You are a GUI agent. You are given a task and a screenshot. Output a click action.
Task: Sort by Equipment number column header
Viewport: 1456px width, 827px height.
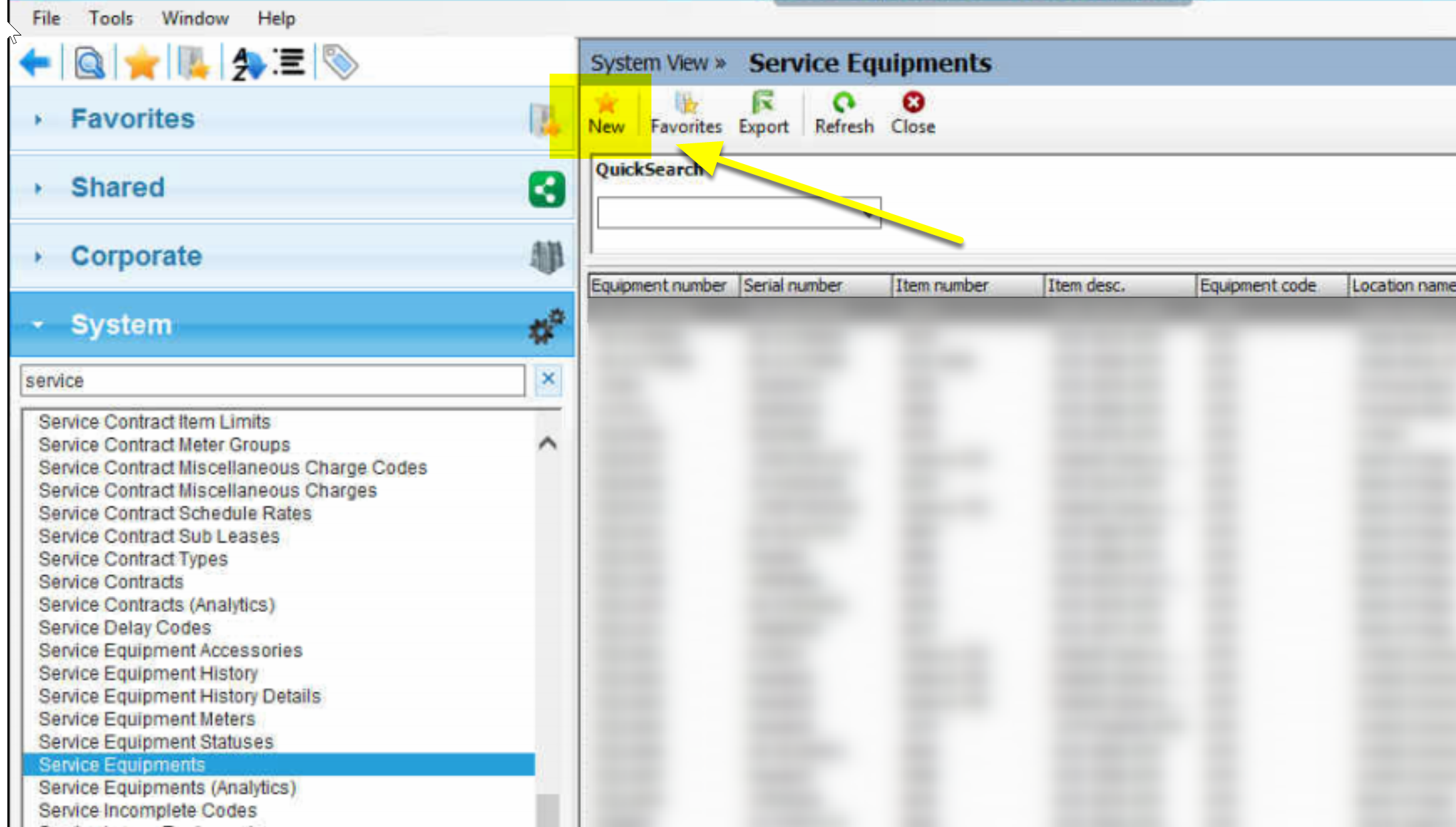click(x=663, y=286)
